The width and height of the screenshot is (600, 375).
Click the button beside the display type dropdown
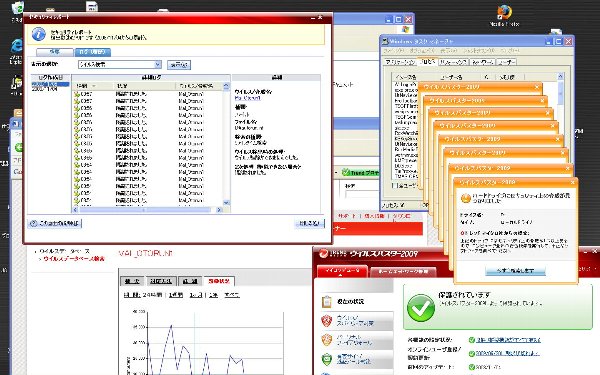[179, 65]
